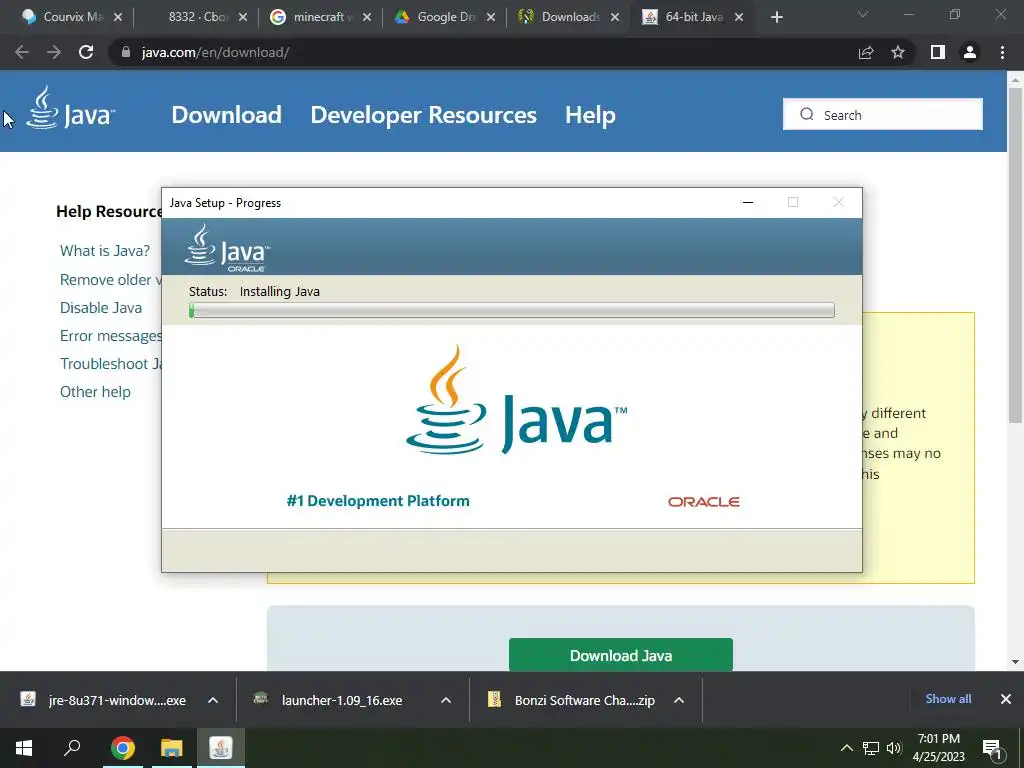The width and height of the screenshot is (1024, 768).
Task: Click the Java installer taskbar icon
Action: pos(221,748)
